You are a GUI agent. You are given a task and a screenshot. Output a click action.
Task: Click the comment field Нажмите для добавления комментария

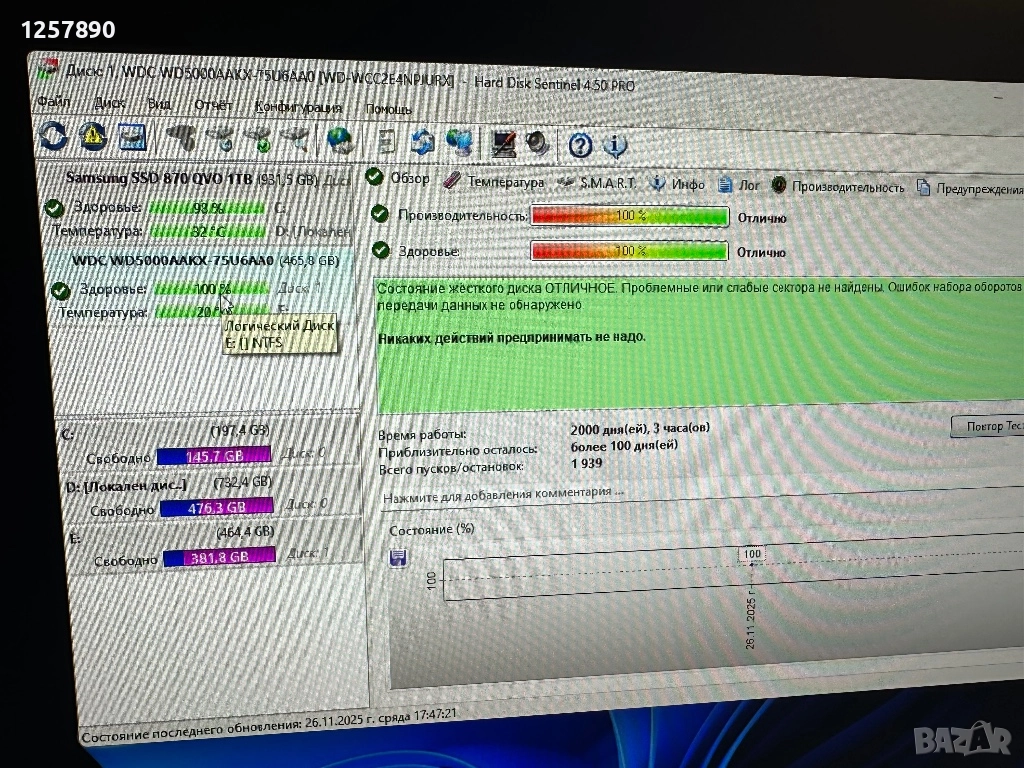coord(503,494)
